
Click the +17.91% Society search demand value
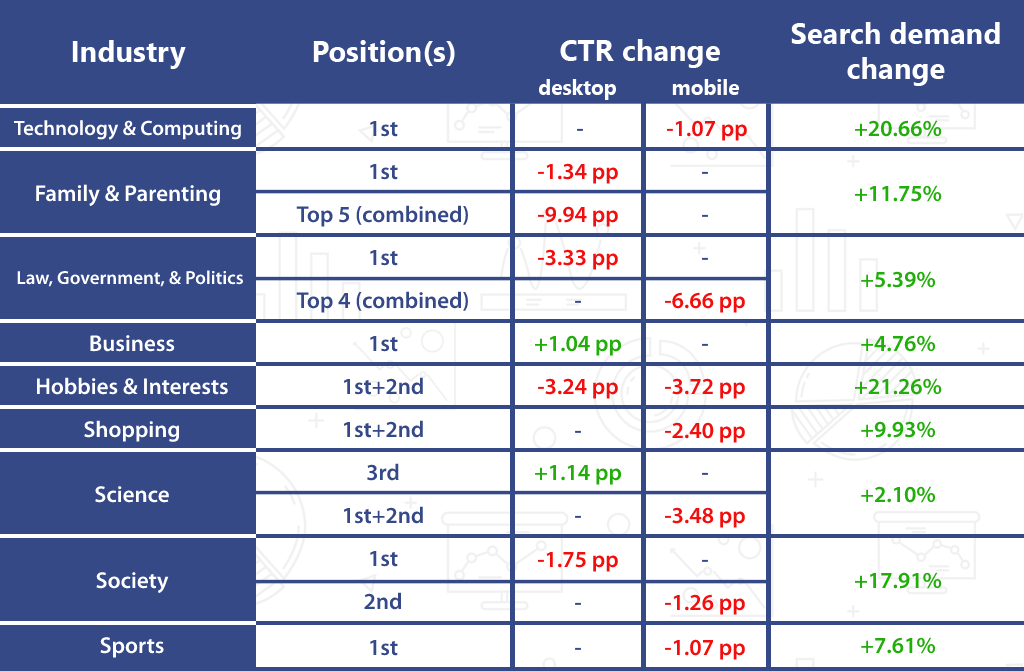pos(897,581)
